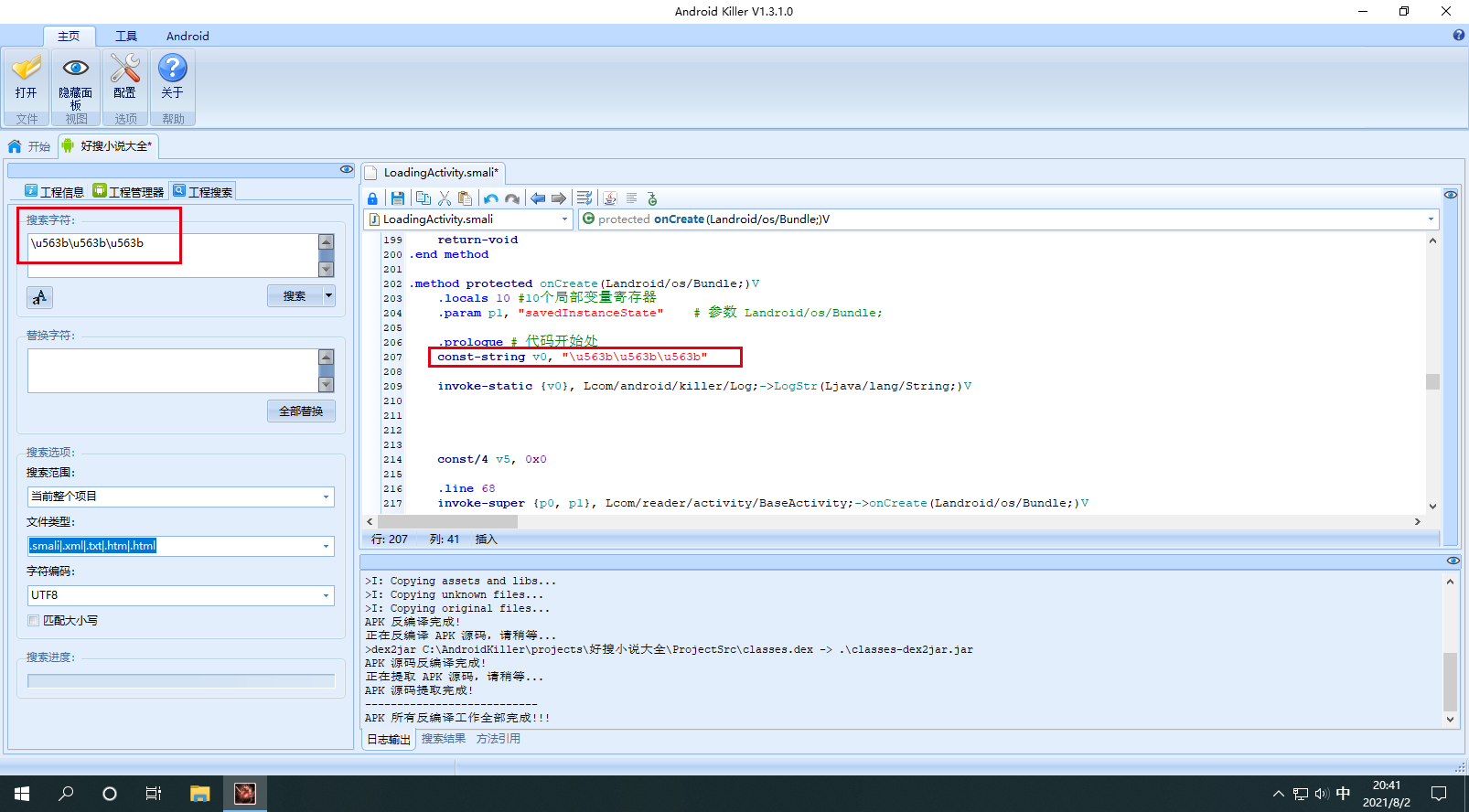Save the file with the floppy disk icon
The width and height of the screenshot is (1469, 812).
pyautogui.click(x=397, y=198)
